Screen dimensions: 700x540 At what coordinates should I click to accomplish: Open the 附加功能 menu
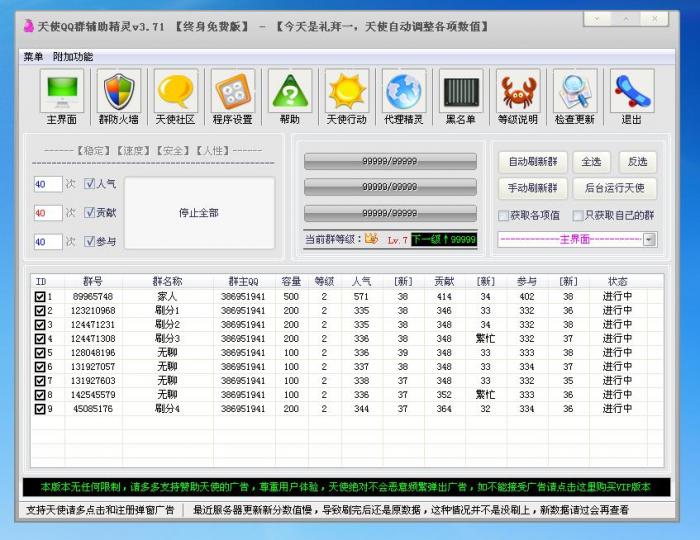click(73, 57)
